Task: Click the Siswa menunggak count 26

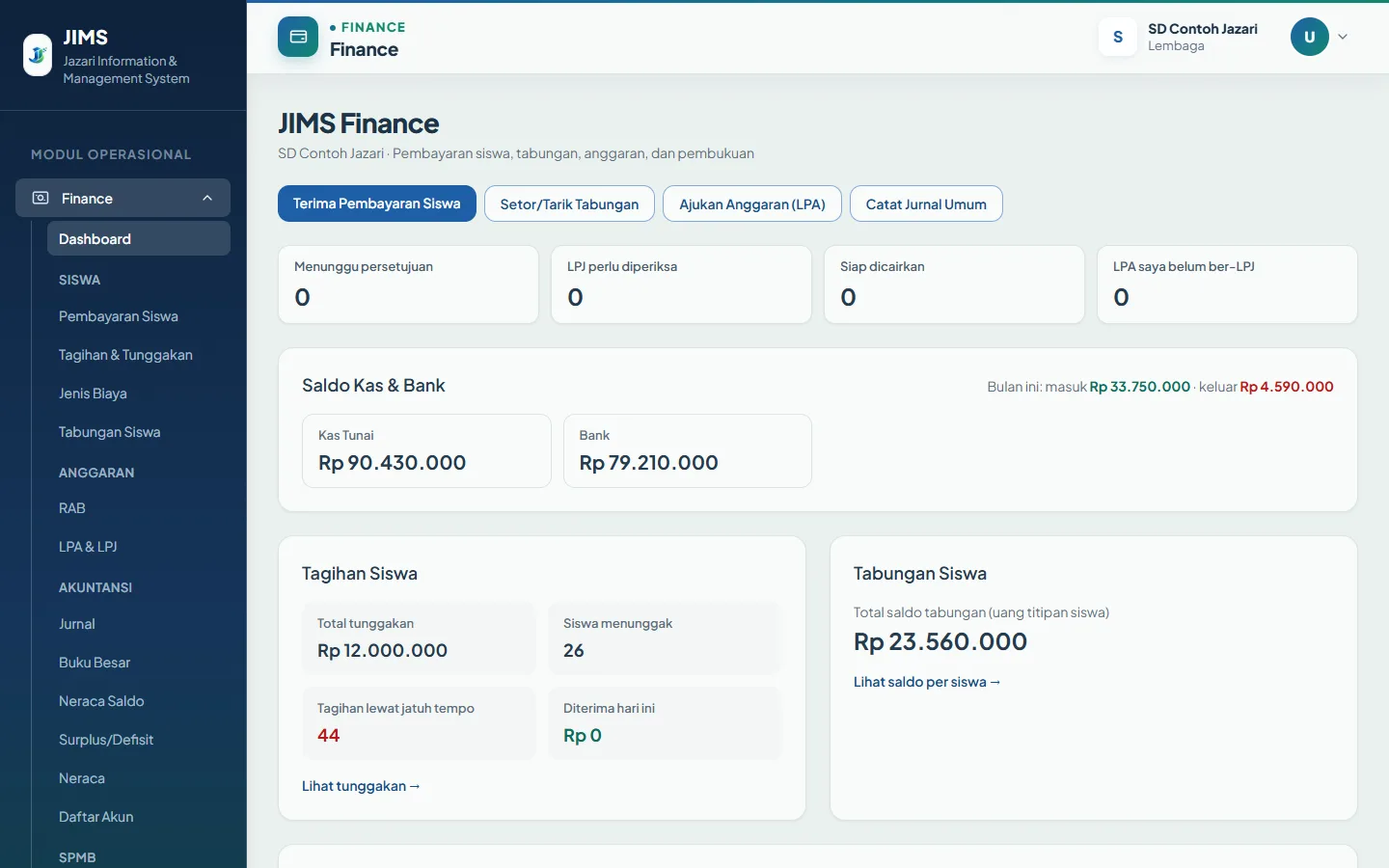Action: click(574, 651)
